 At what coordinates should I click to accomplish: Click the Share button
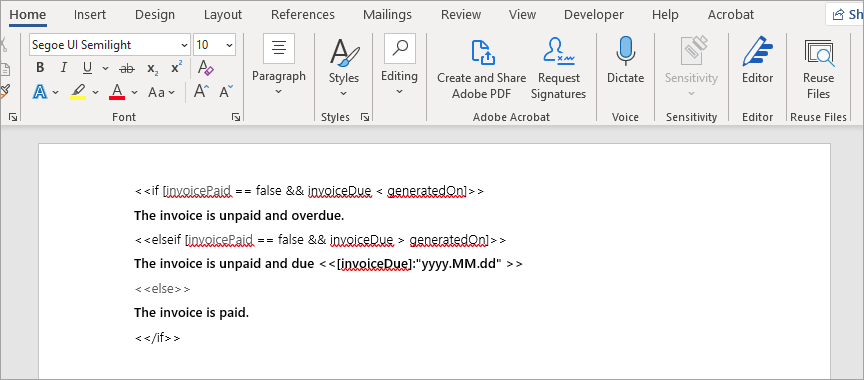[846, 14]
